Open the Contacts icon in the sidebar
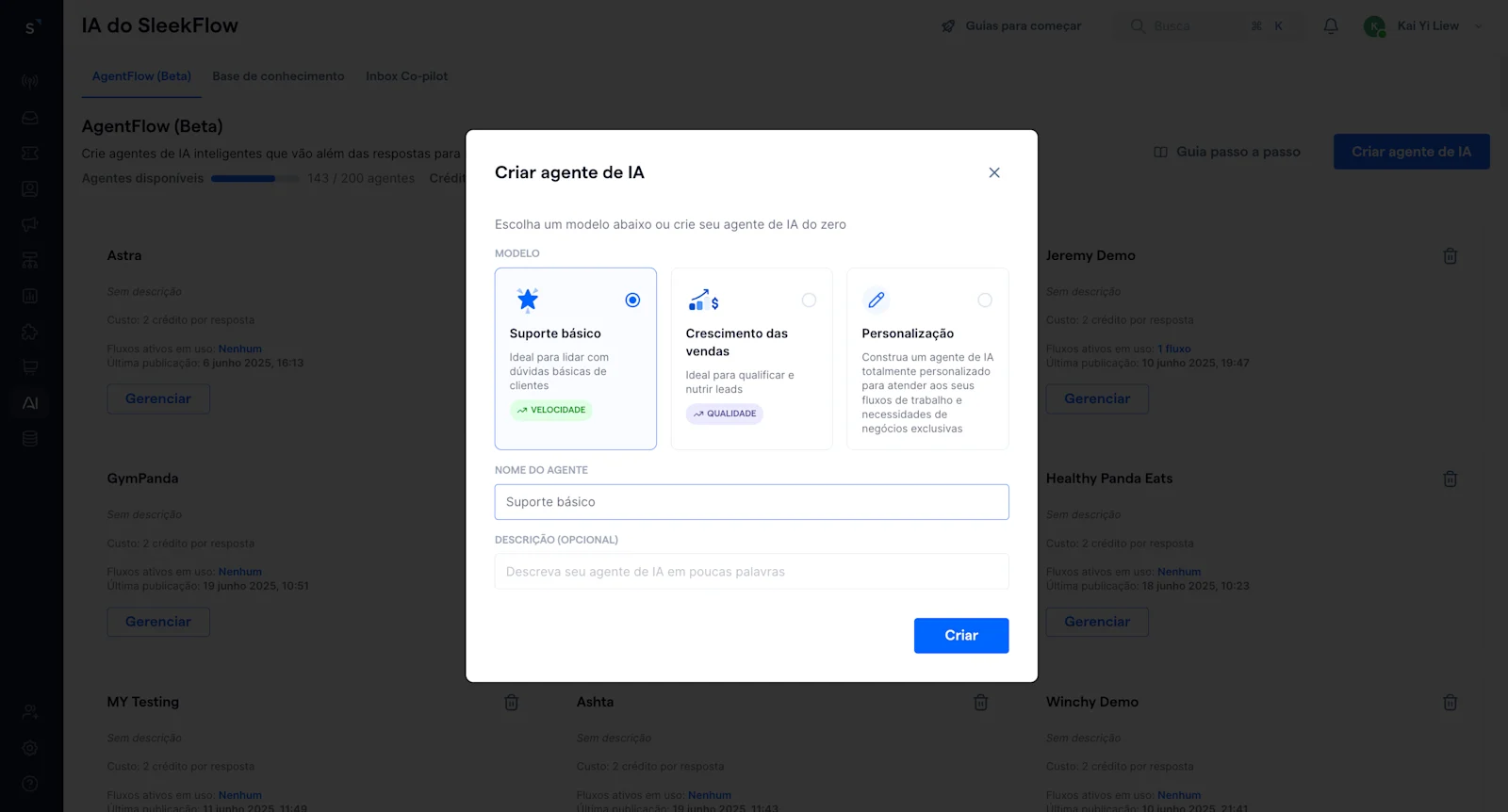This screenshot has width=1508, height=812. point(30,188)
